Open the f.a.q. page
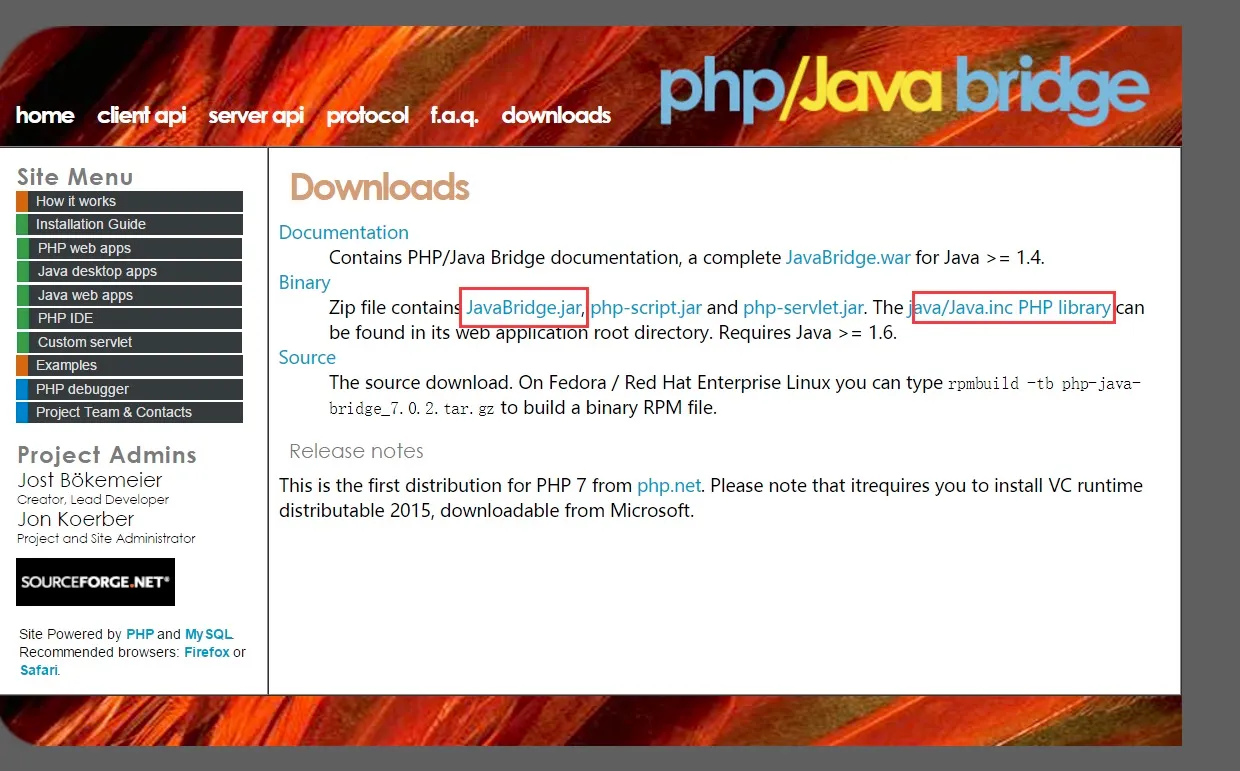 point(454,116)
